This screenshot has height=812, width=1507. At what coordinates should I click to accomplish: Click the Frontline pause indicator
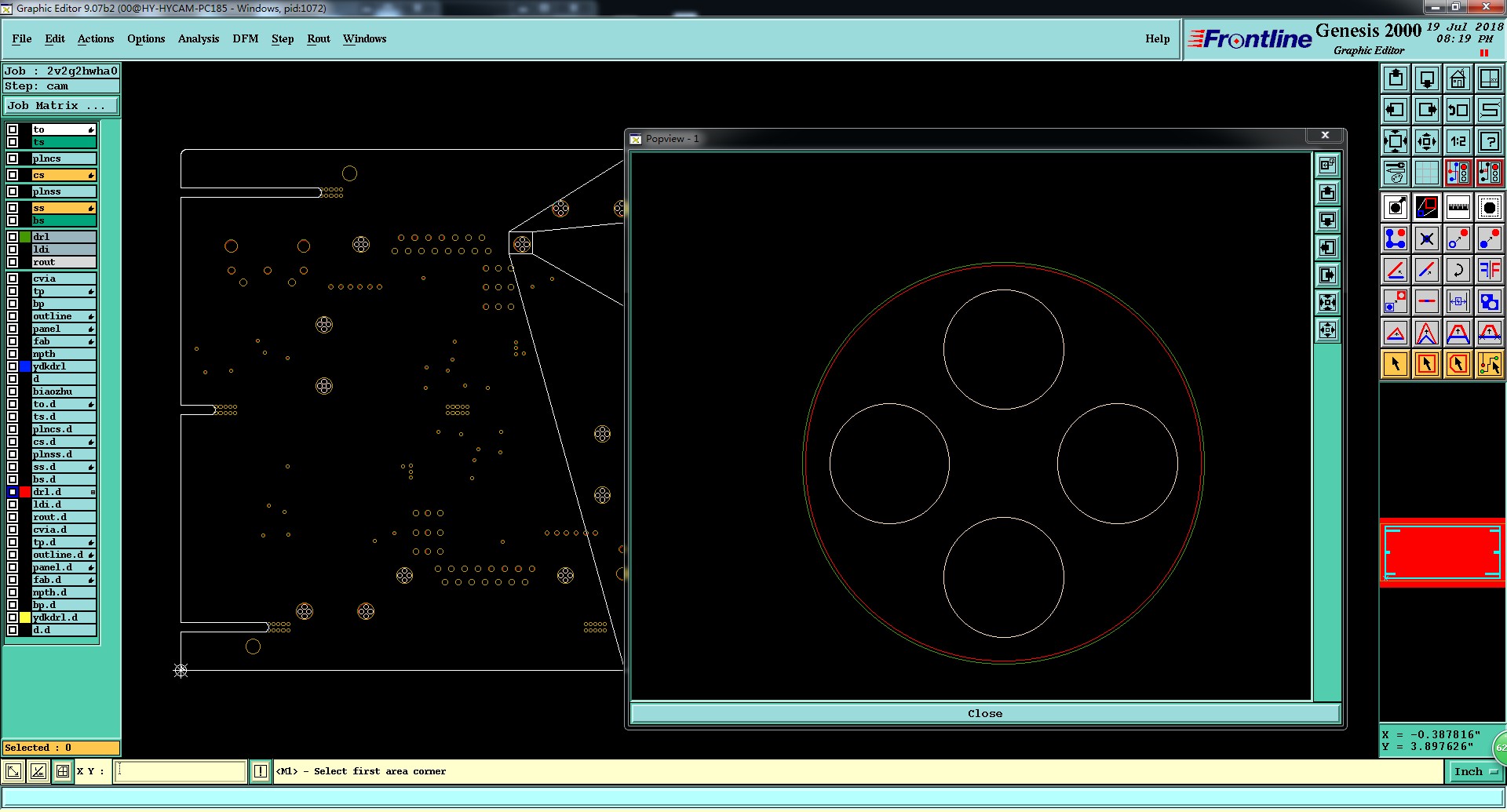coord(1483,53)
